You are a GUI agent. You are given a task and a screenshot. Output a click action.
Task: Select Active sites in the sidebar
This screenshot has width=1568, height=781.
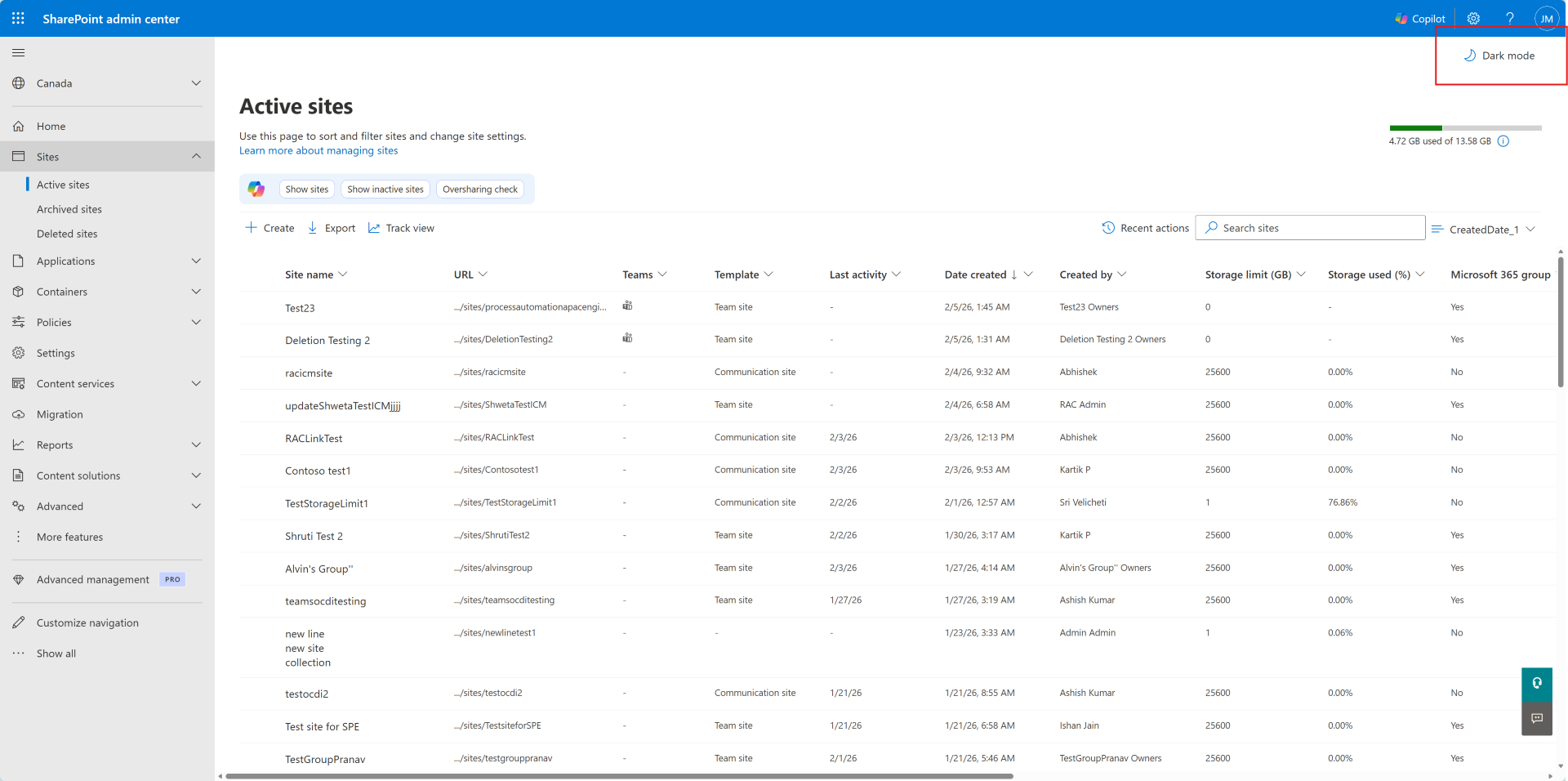coord(63,185)
